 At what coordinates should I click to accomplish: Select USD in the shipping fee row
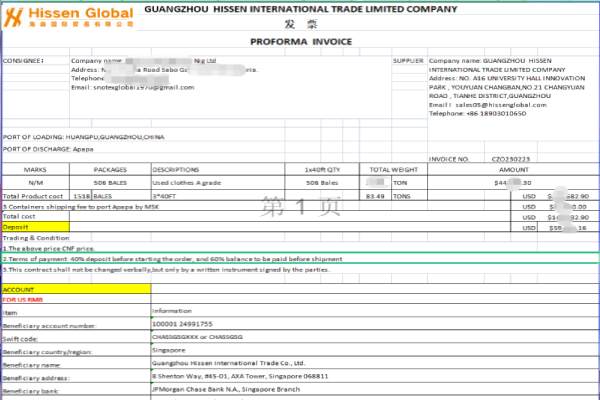pyautogui.click(x=529, y=207)
